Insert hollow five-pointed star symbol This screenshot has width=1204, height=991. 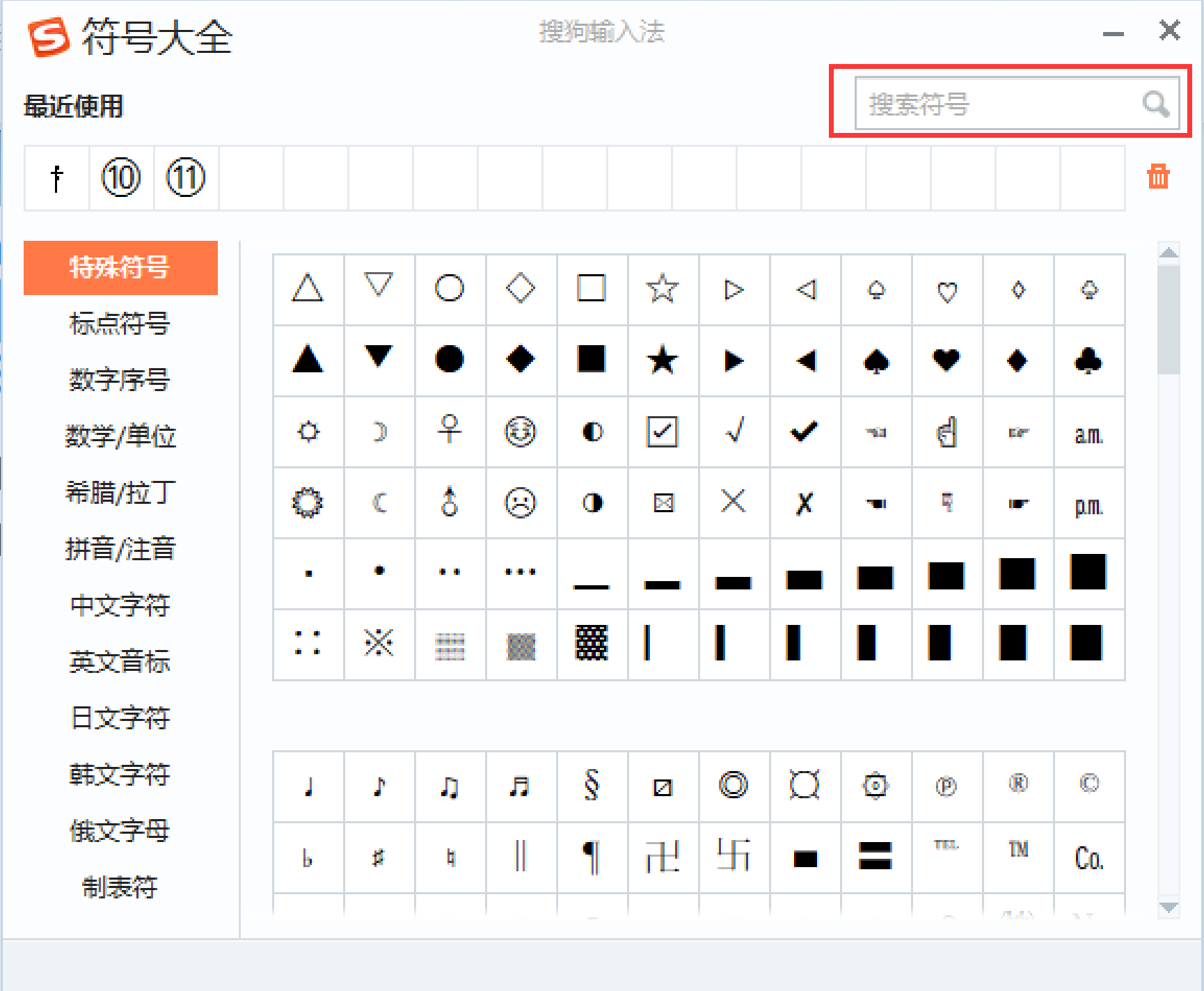(x=663, y=290)
